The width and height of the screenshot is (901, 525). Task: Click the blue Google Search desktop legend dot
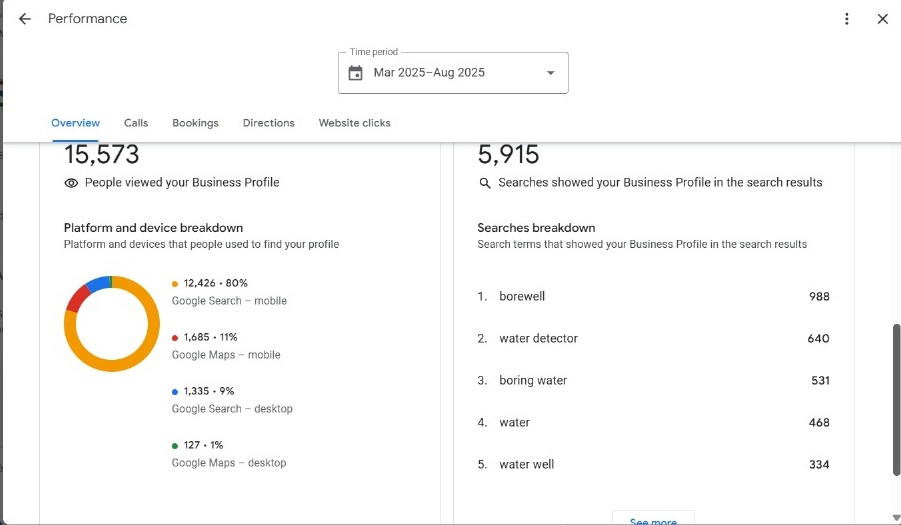pos(175,392)
